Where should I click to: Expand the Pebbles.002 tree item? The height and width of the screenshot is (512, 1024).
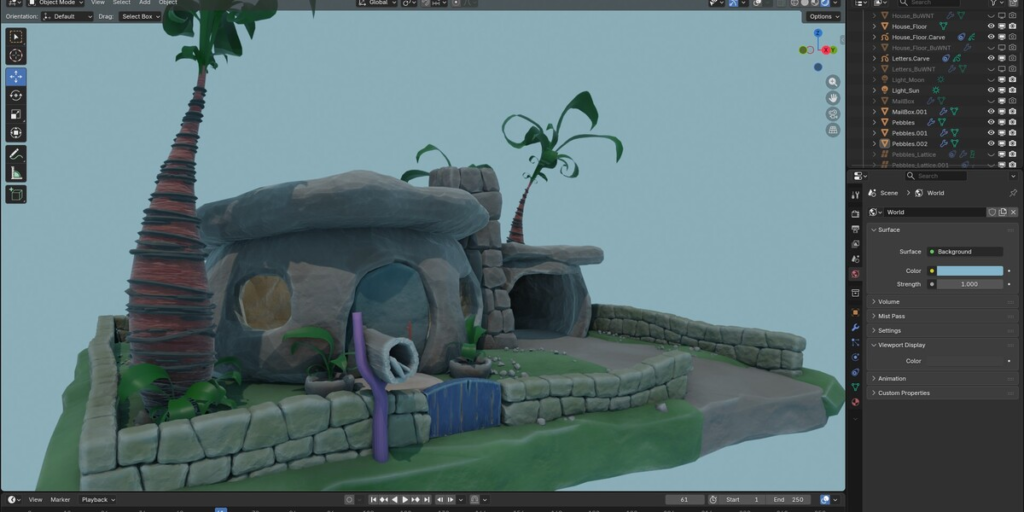(x=874, y=144)
